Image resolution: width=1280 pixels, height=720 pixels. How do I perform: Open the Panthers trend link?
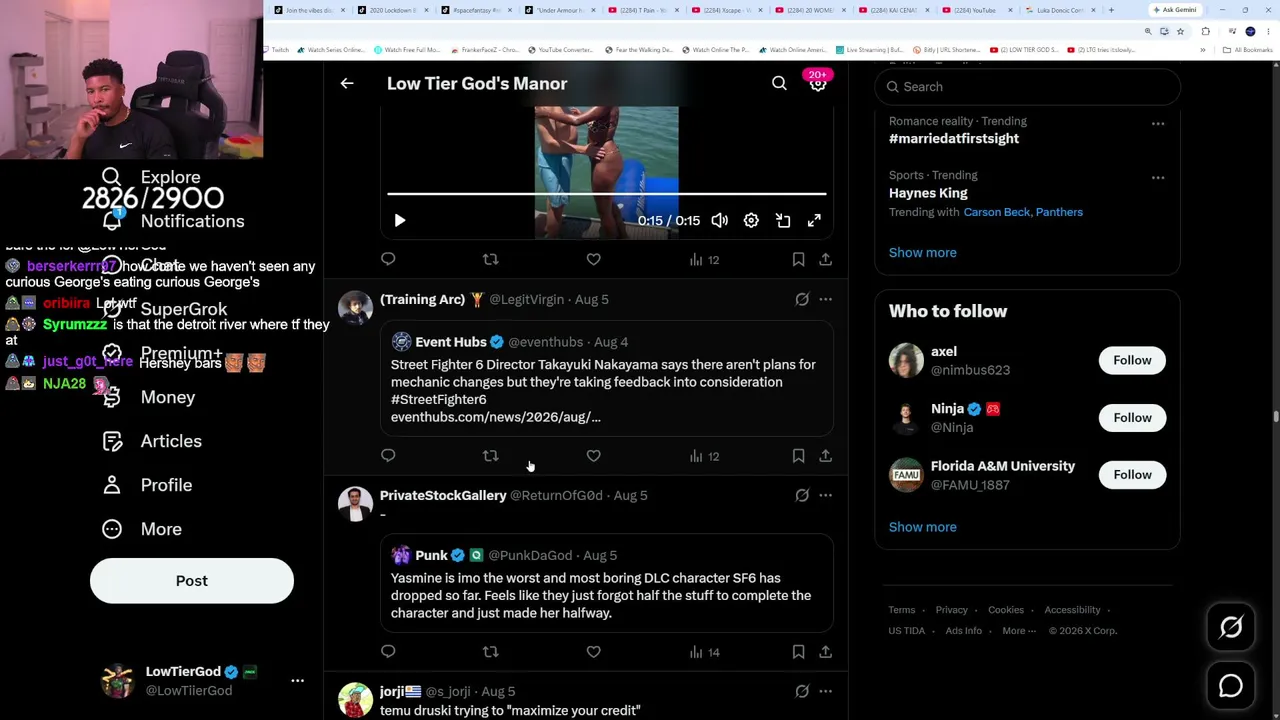pyautogui.click(x=1059, y=212)
